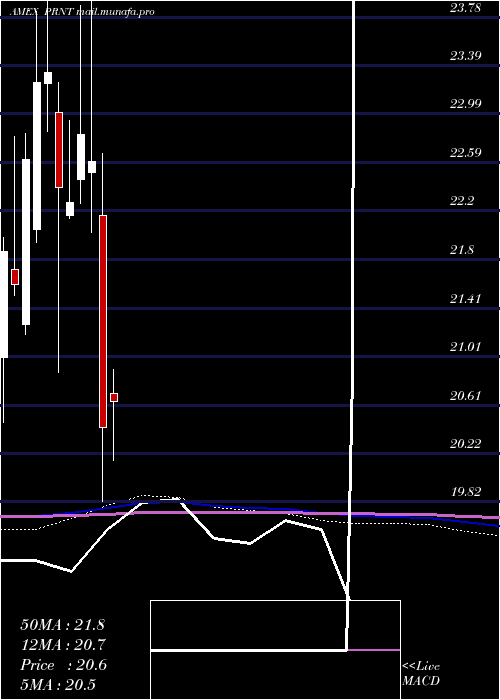This screenshot has height=700, width=500.
Task: Click the 19.82 price axis label
Action: click(x=466, y=492)
